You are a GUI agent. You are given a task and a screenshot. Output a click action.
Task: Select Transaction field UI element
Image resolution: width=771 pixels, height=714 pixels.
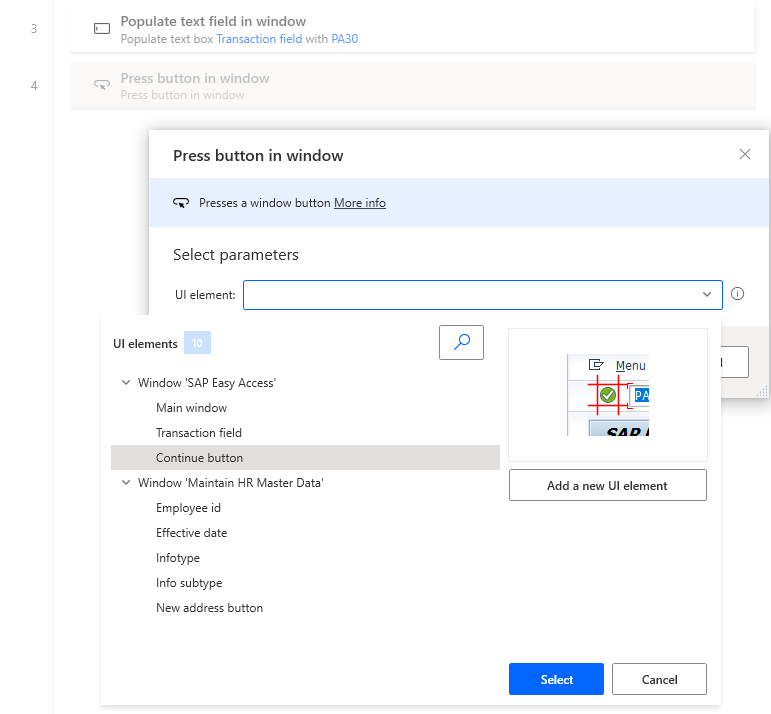click(x=199, y=433)
